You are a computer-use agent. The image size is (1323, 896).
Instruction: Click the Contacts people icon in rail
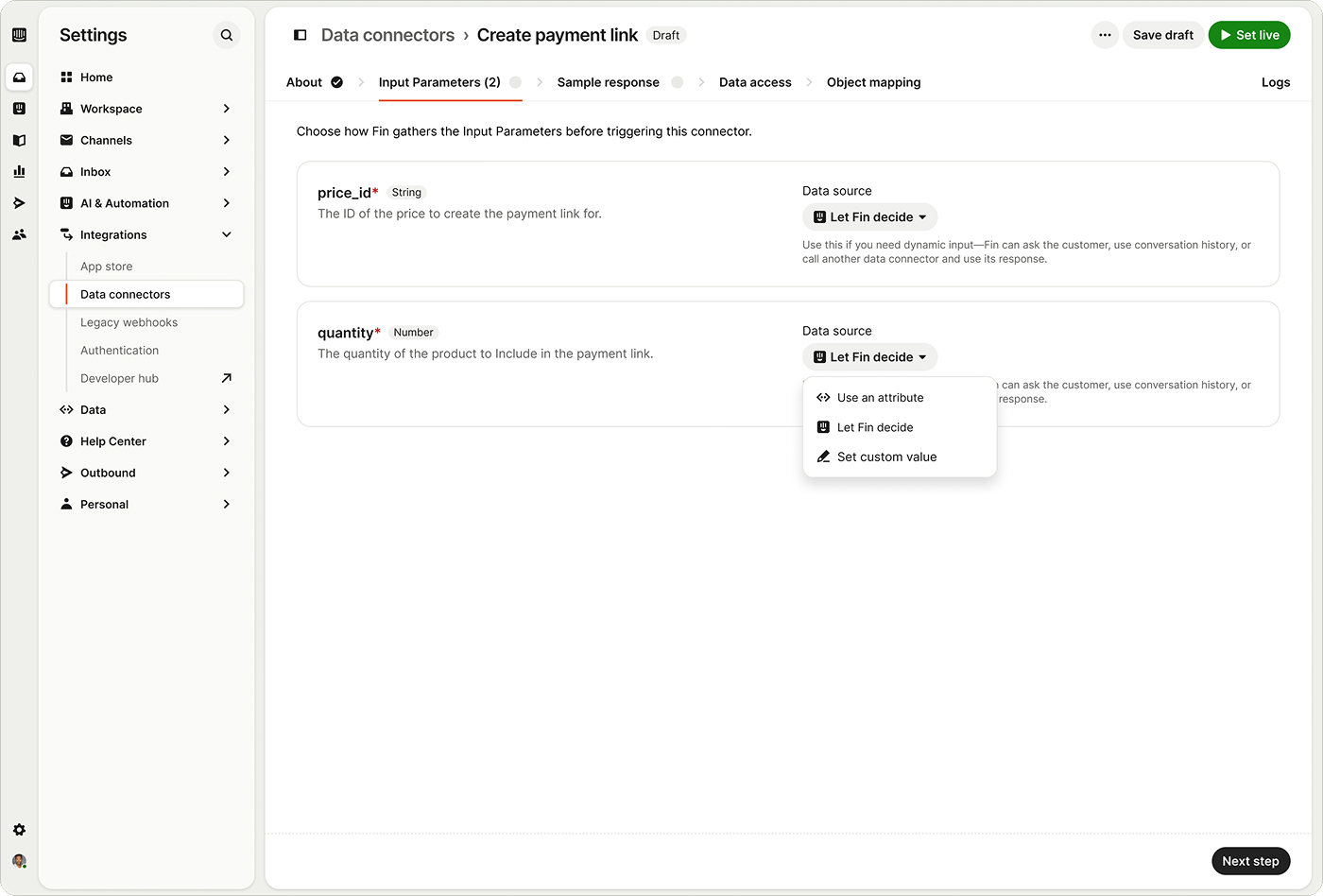(19, 234)
